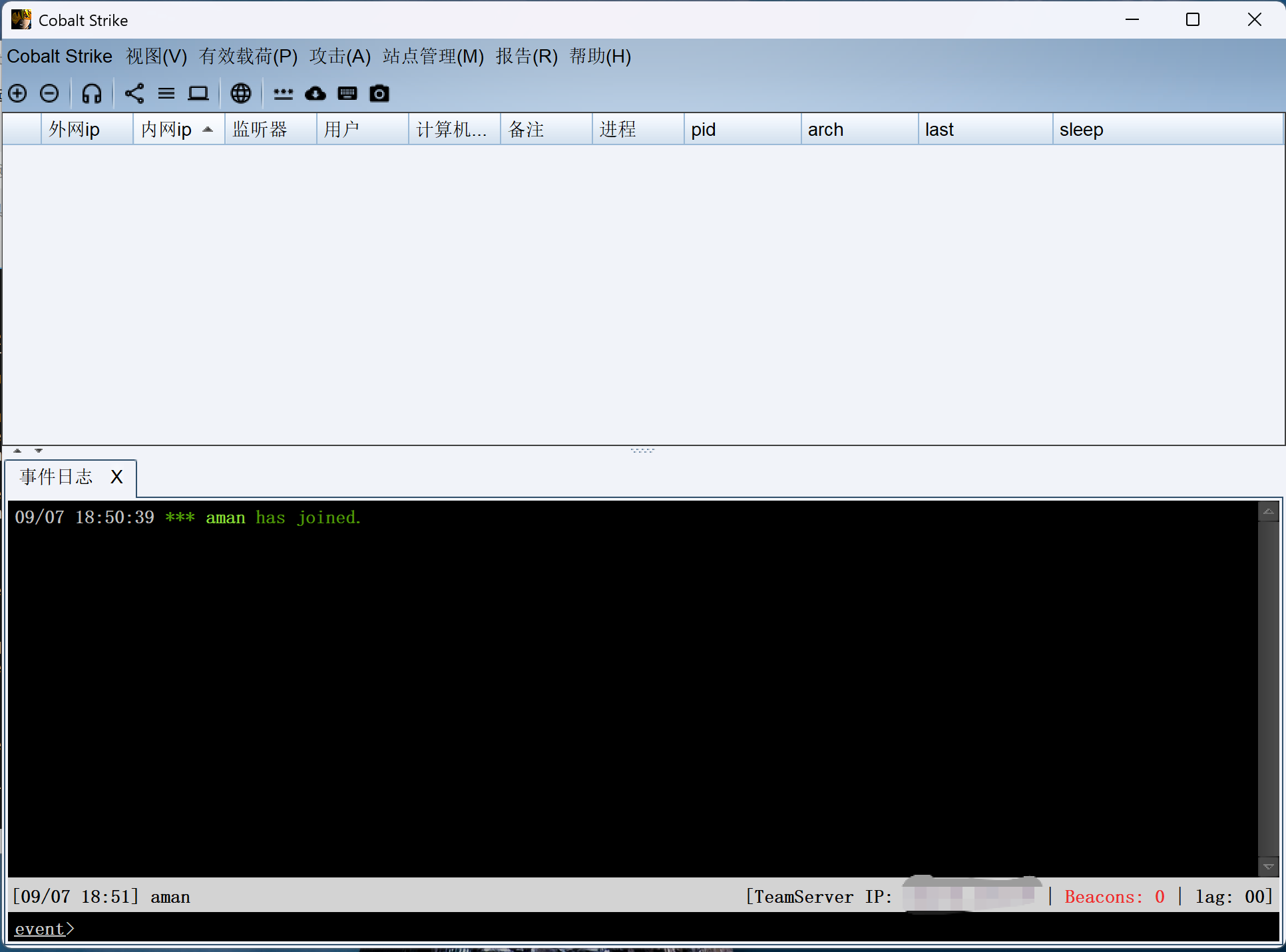Open the 帮助(H) menu
Screen dimensions: 1286x952
click(600, 57)
